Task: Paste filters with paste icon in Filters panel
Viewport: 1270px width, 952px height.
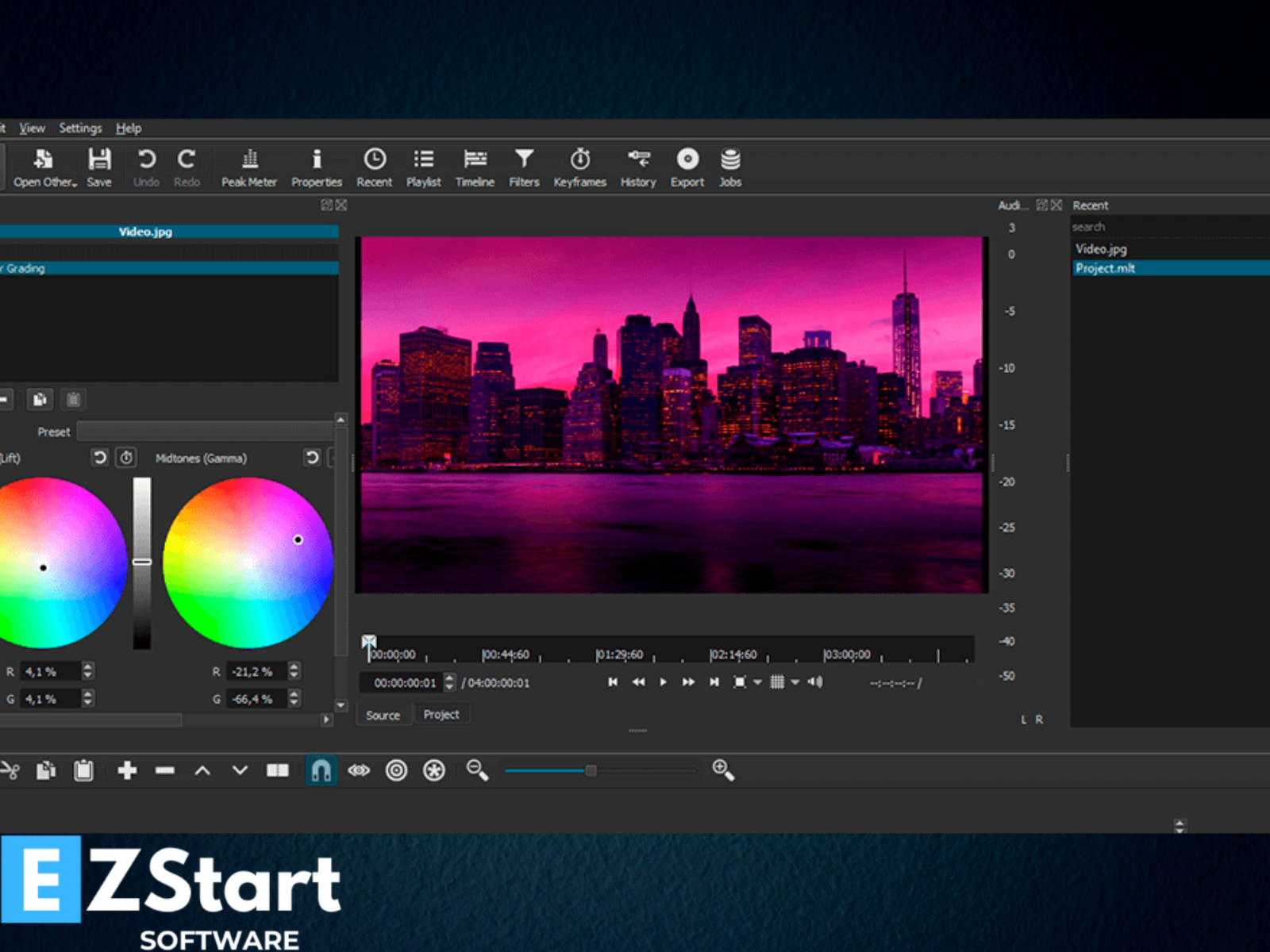Action: point(74,400)
